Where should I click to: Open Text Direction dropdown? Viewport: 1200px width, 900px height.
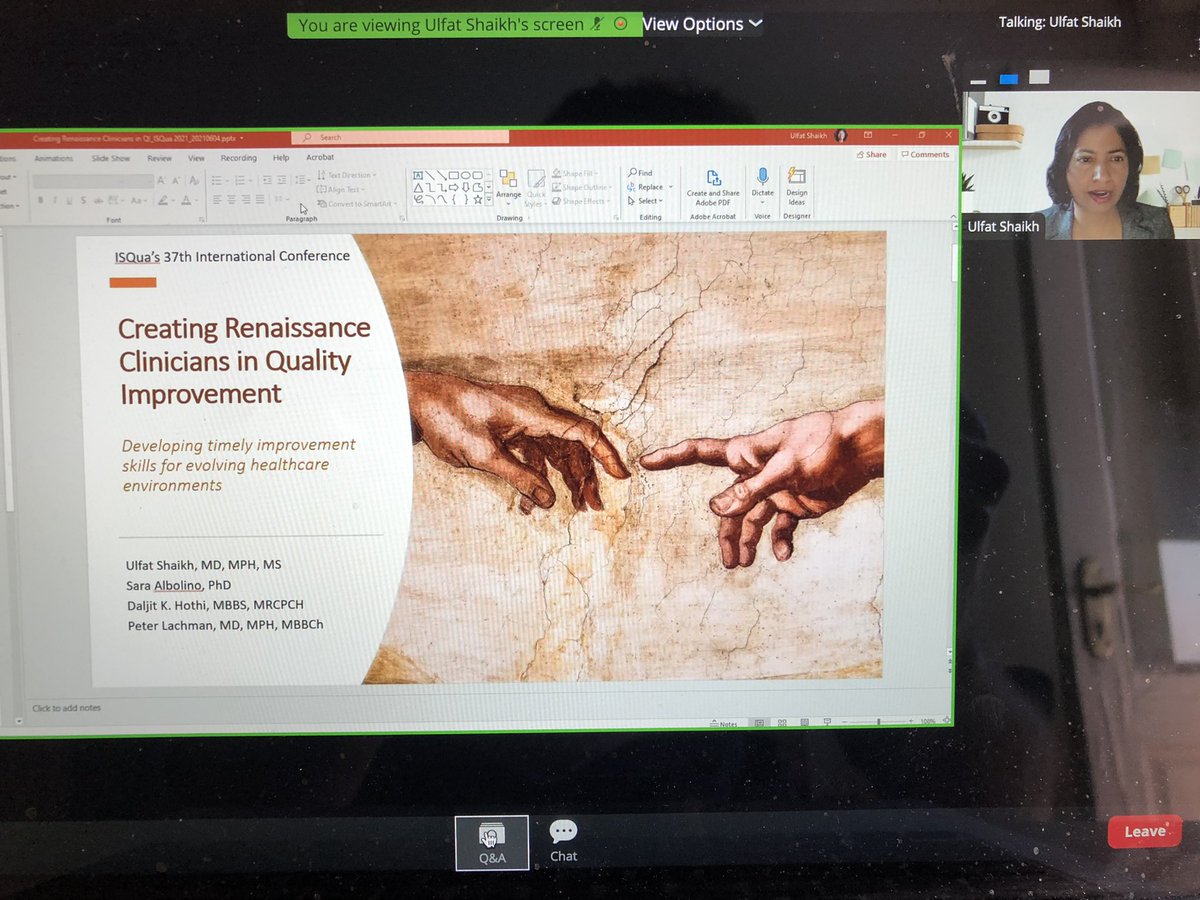[x=346, y=175]
